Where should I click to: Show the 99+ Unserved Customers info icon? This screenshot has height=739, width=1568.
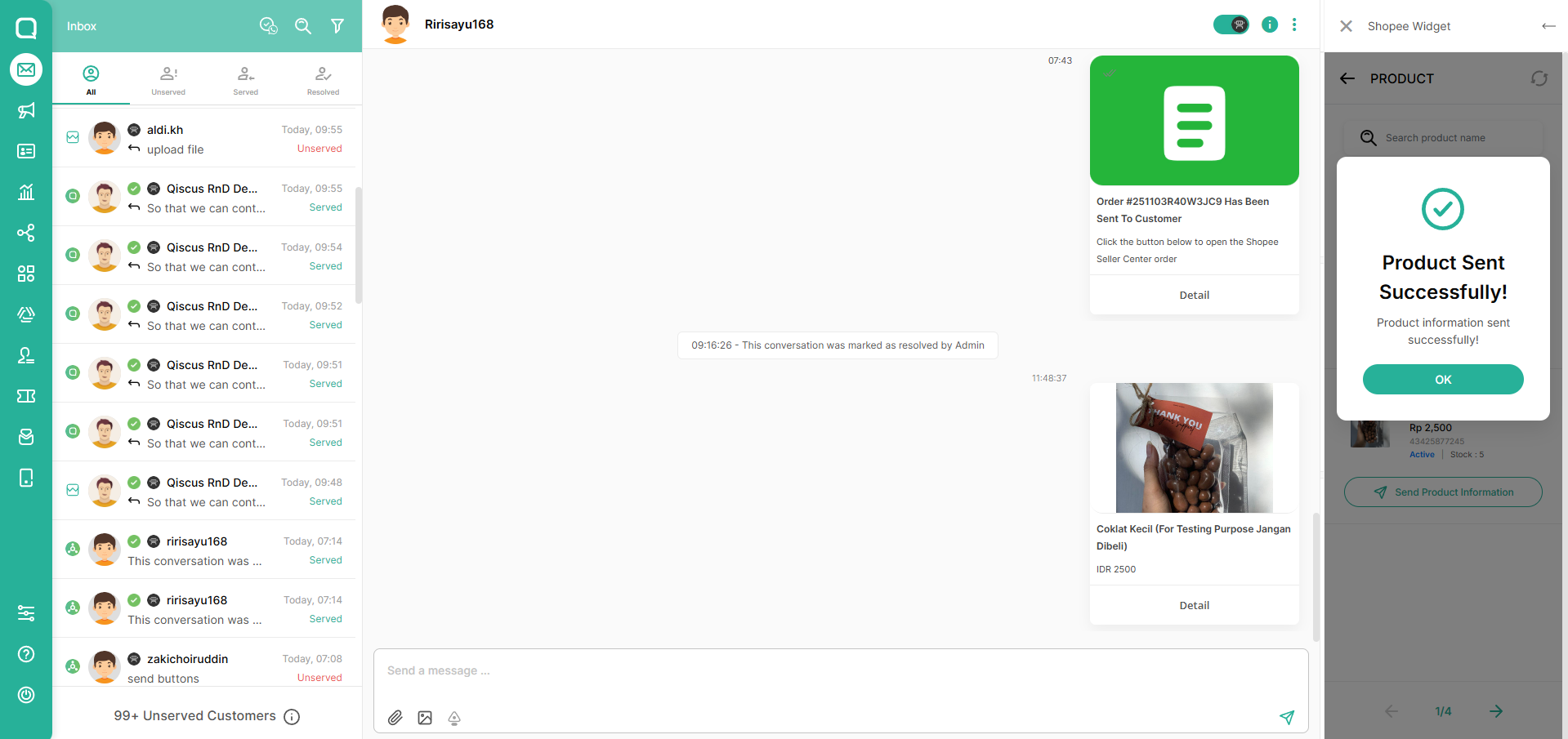coord(292,717)
